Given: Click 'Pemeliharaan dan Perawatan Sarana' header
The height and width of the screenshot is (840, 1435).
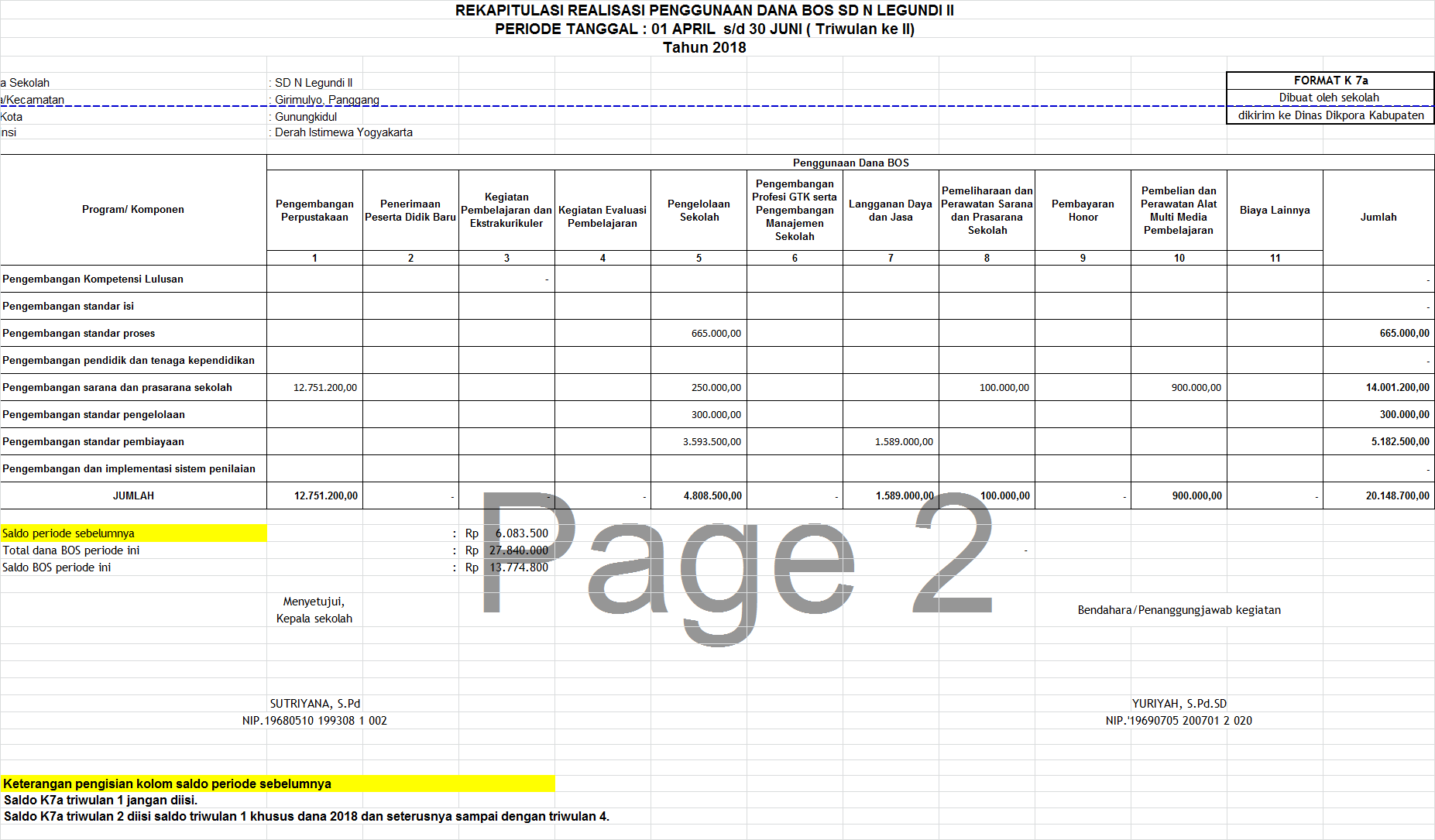Looking at the screenshot, I should 987,211.
